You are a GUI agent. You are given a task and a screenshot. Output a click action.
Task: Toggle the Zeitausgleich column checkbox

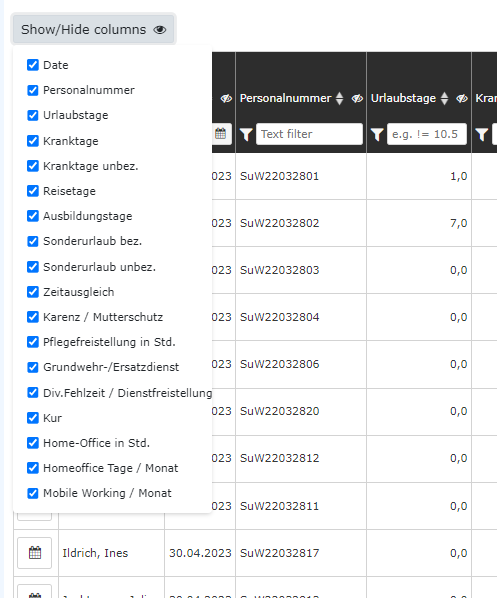(33, 292)
